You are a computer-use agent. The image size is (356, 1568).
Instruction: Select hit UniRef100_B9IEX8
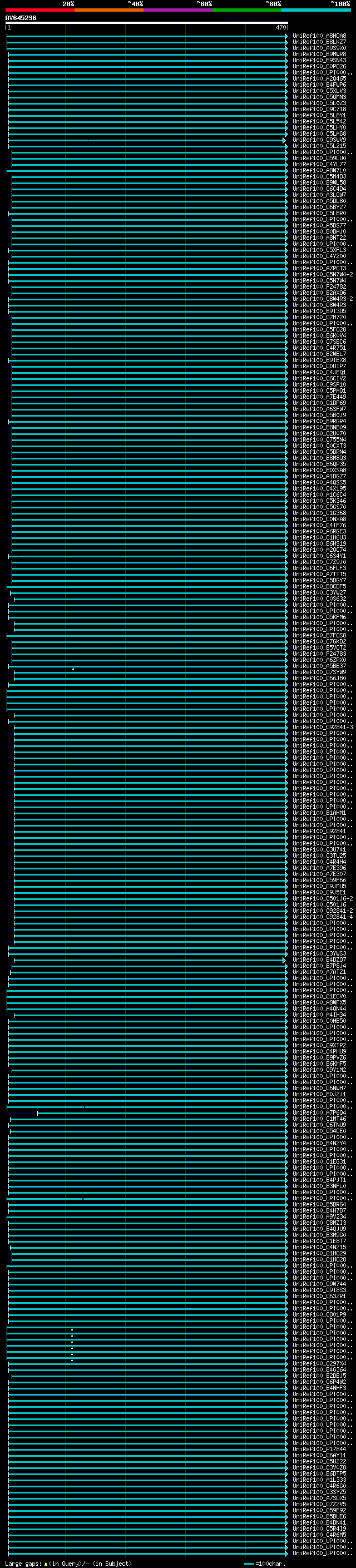click(319, 360)
